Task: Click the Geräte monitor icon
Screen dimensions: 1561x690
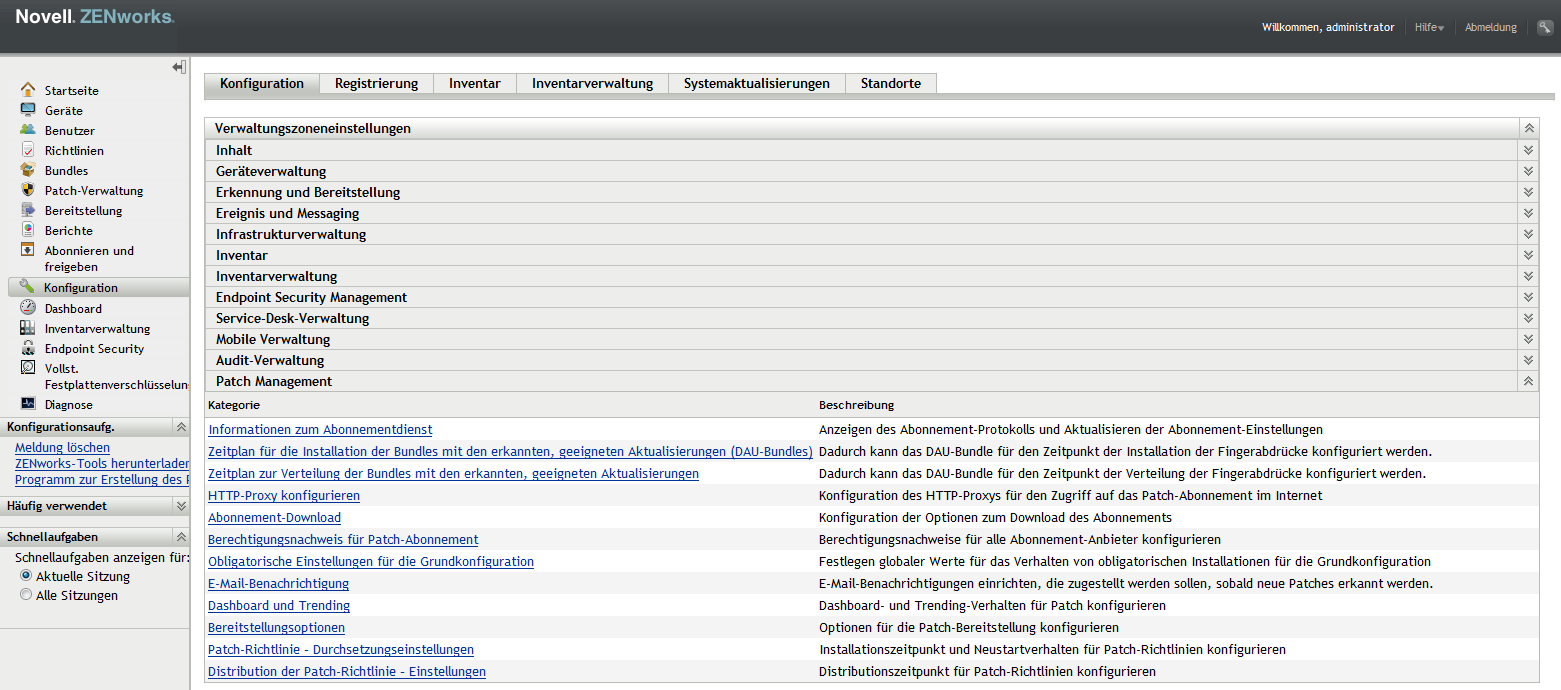Action: click(x=28, y=110)
